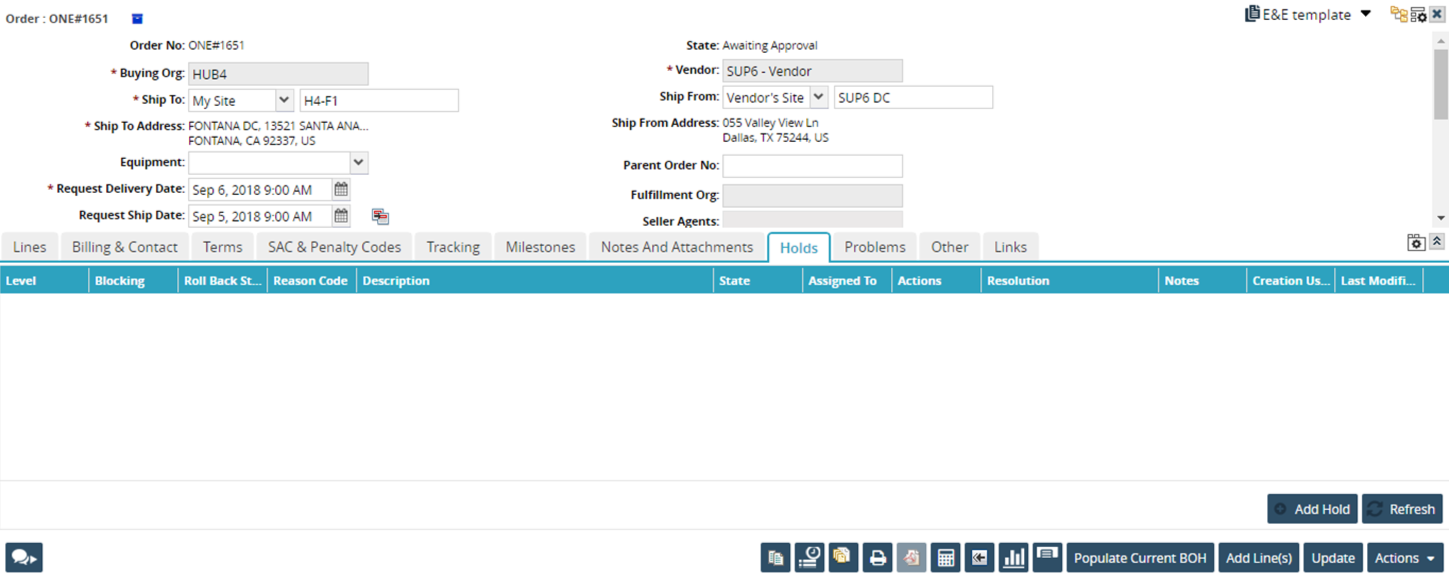Click the Vendor SUP6 - Vendor field
Image resolution: width=1449 pixels, height=578 pixels.
pos(812,71)
